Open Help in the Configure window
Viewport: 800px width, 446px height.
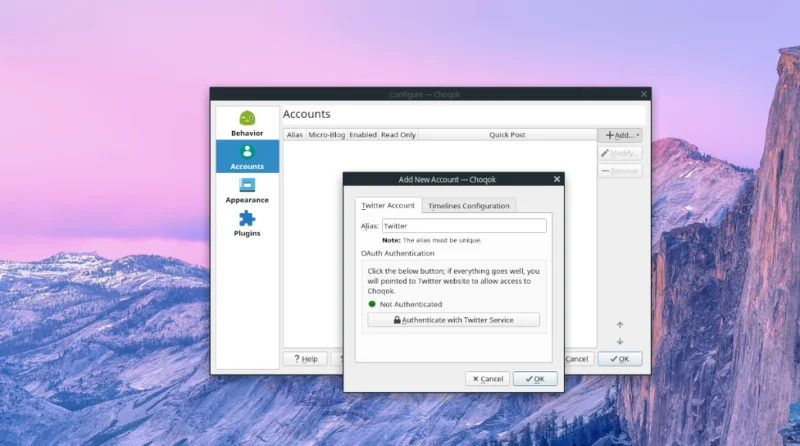[x=305, y=359]
